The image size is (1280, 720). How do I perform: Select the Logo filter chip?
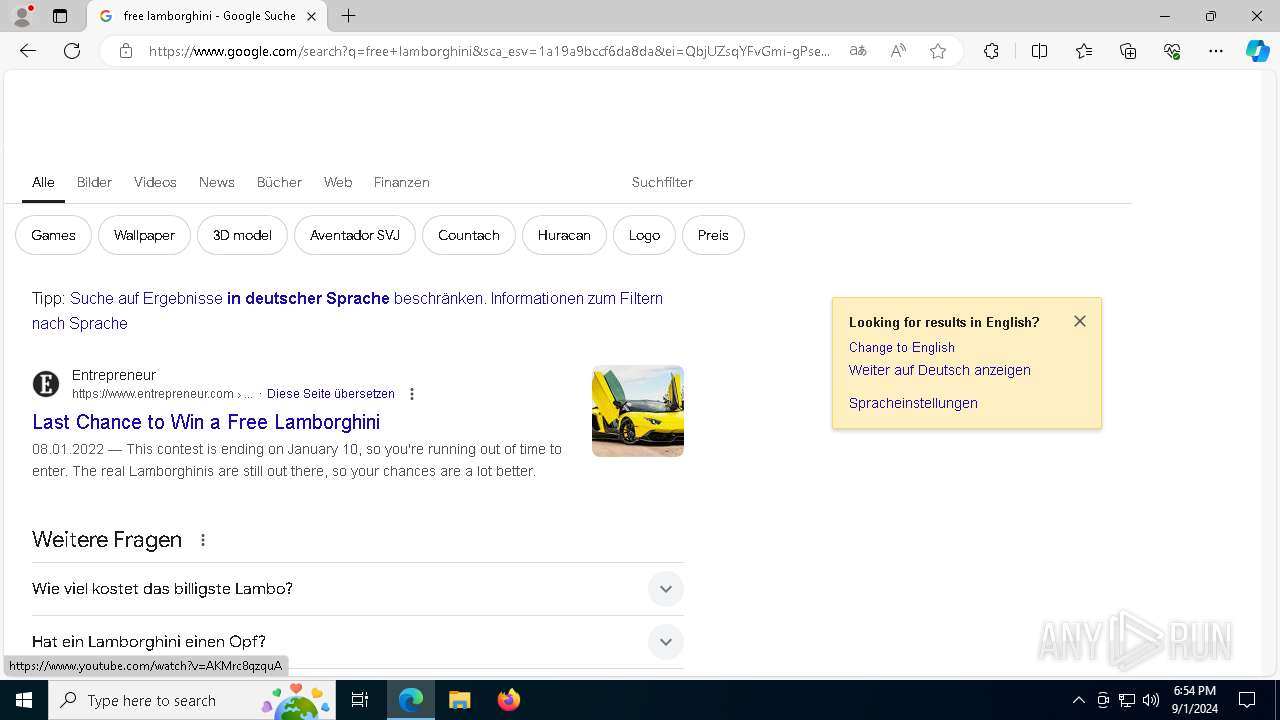pyautogui.click(x=644, y=235)
